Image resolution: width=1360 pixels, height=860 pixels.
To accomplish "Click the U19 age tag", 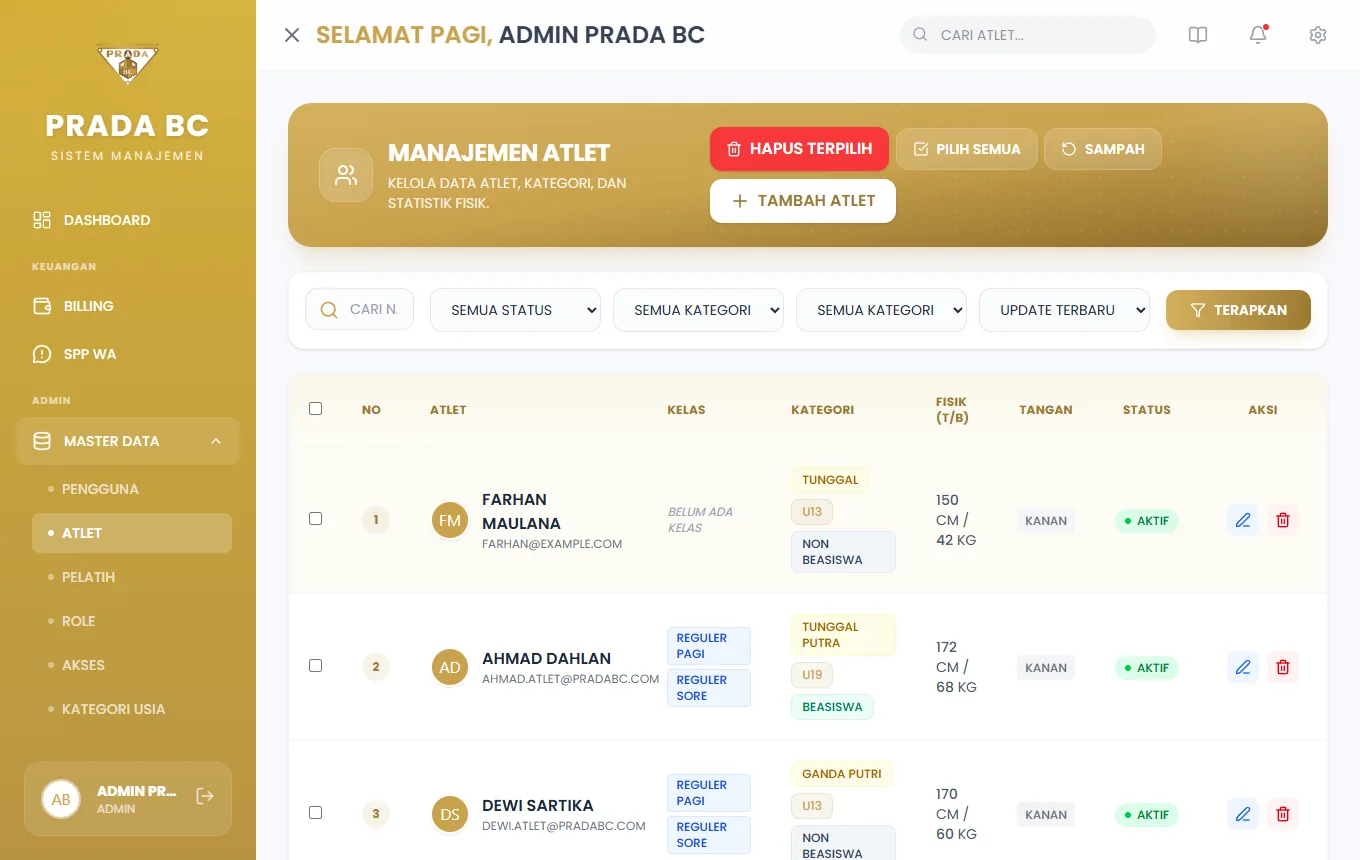I will click(812, 675).
